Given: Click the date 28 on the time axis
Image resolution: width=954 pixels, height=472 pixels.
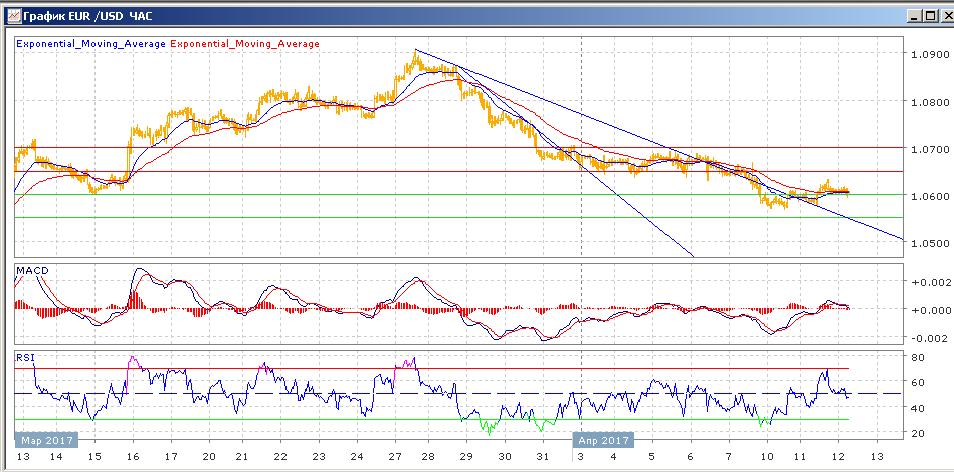Looking at the screenshot, I should point(430,455).
